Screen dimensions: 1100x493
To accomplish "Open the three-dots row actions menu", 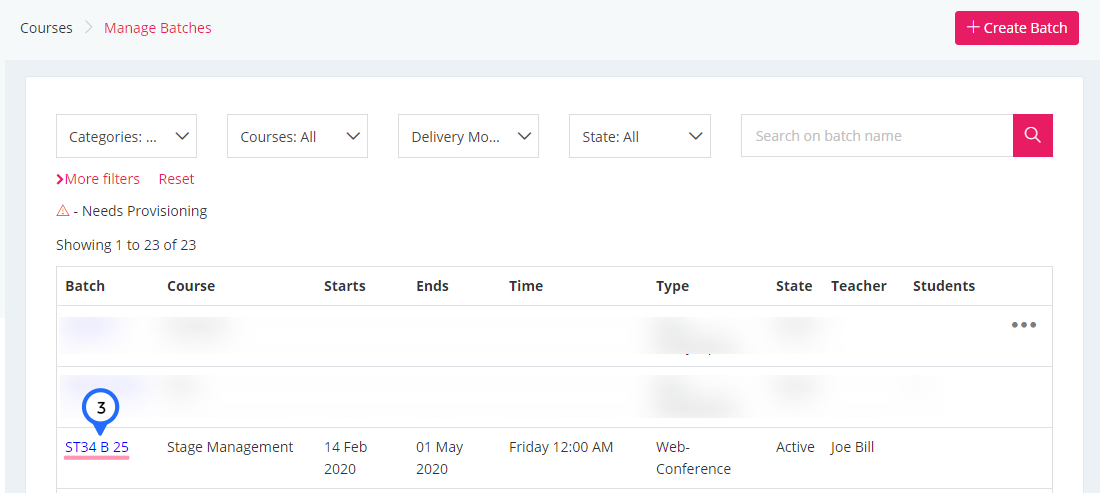I will tap(1024, 325).
